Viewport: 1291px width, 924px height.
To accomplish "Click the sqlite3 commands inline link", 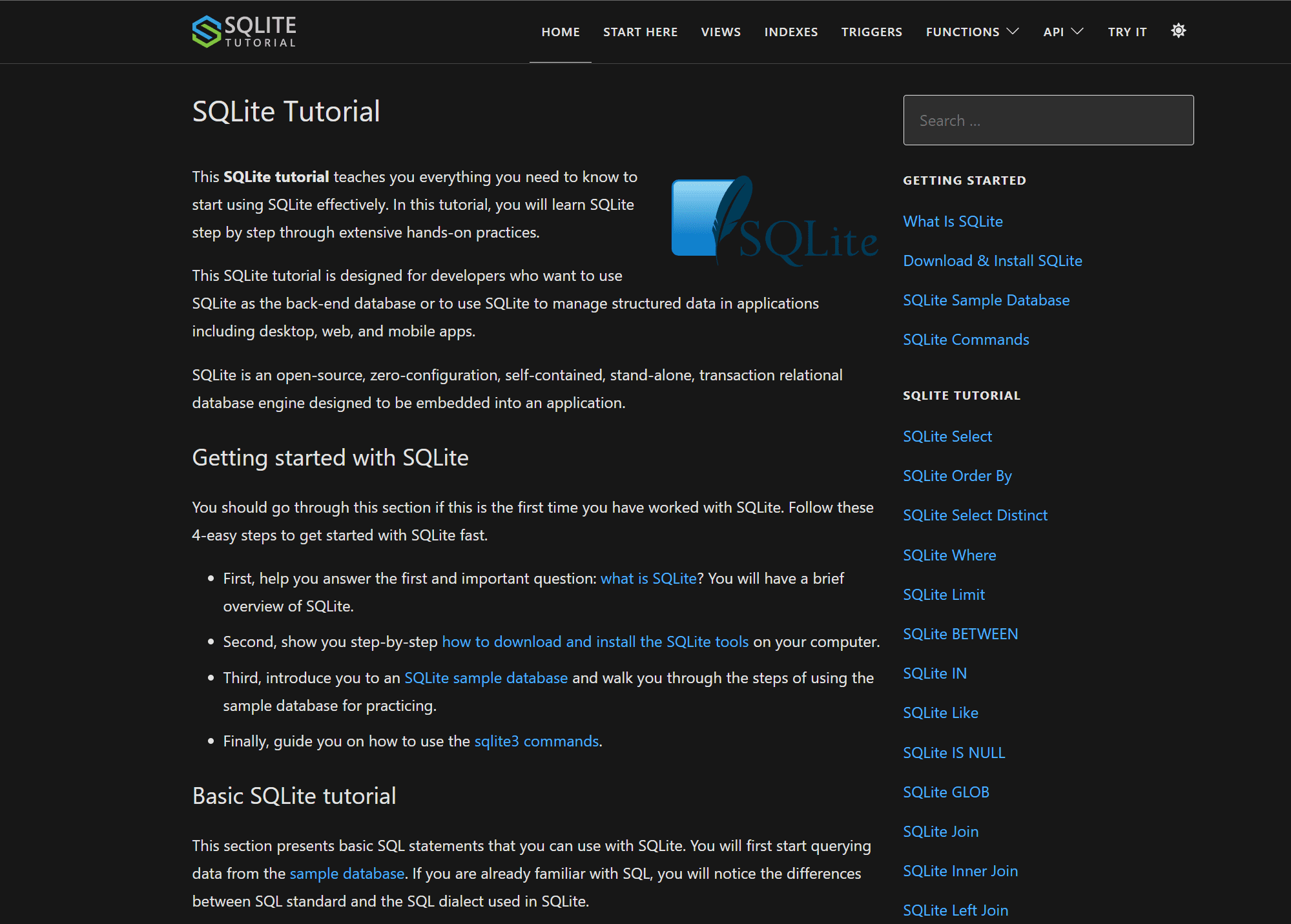I will [x=536, y=741].
